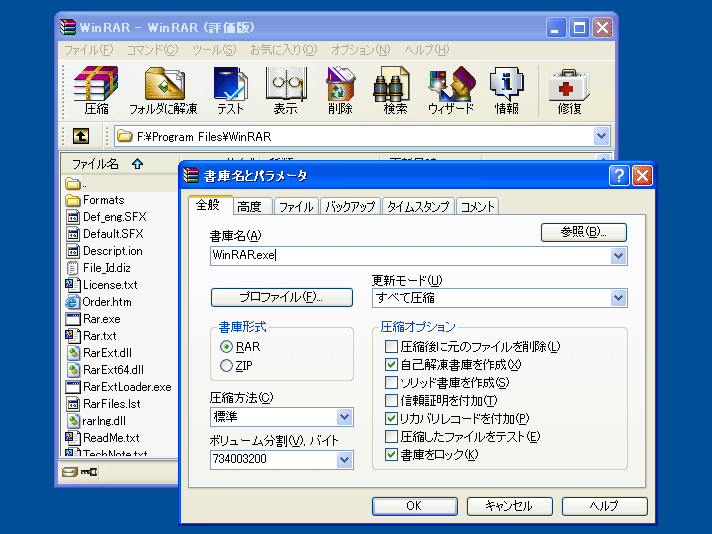Click the drive icon in WinRAR status bar

(x=70, y=472)
